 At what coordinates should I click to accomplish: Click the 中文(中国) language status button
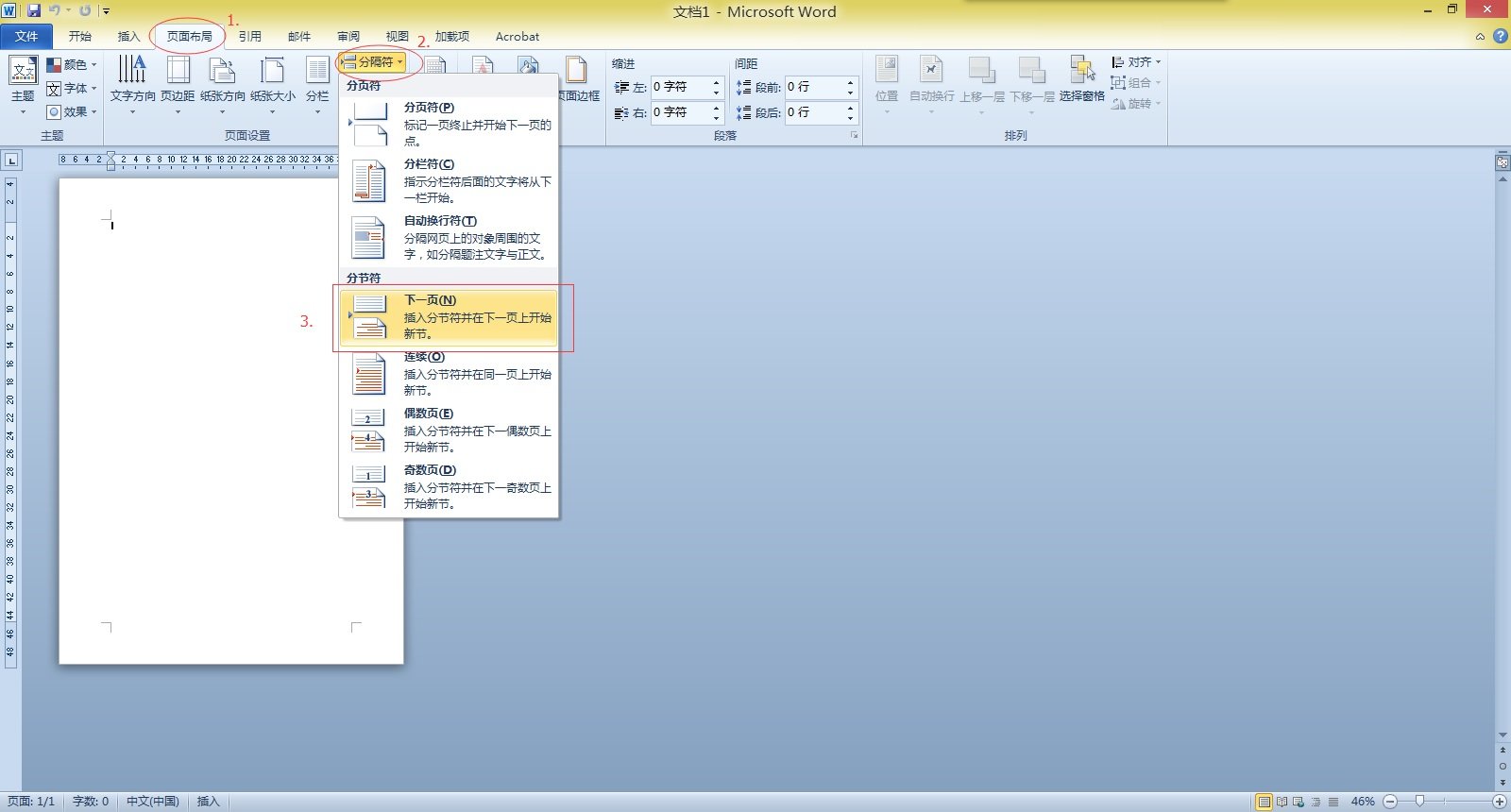click(153, 802)
